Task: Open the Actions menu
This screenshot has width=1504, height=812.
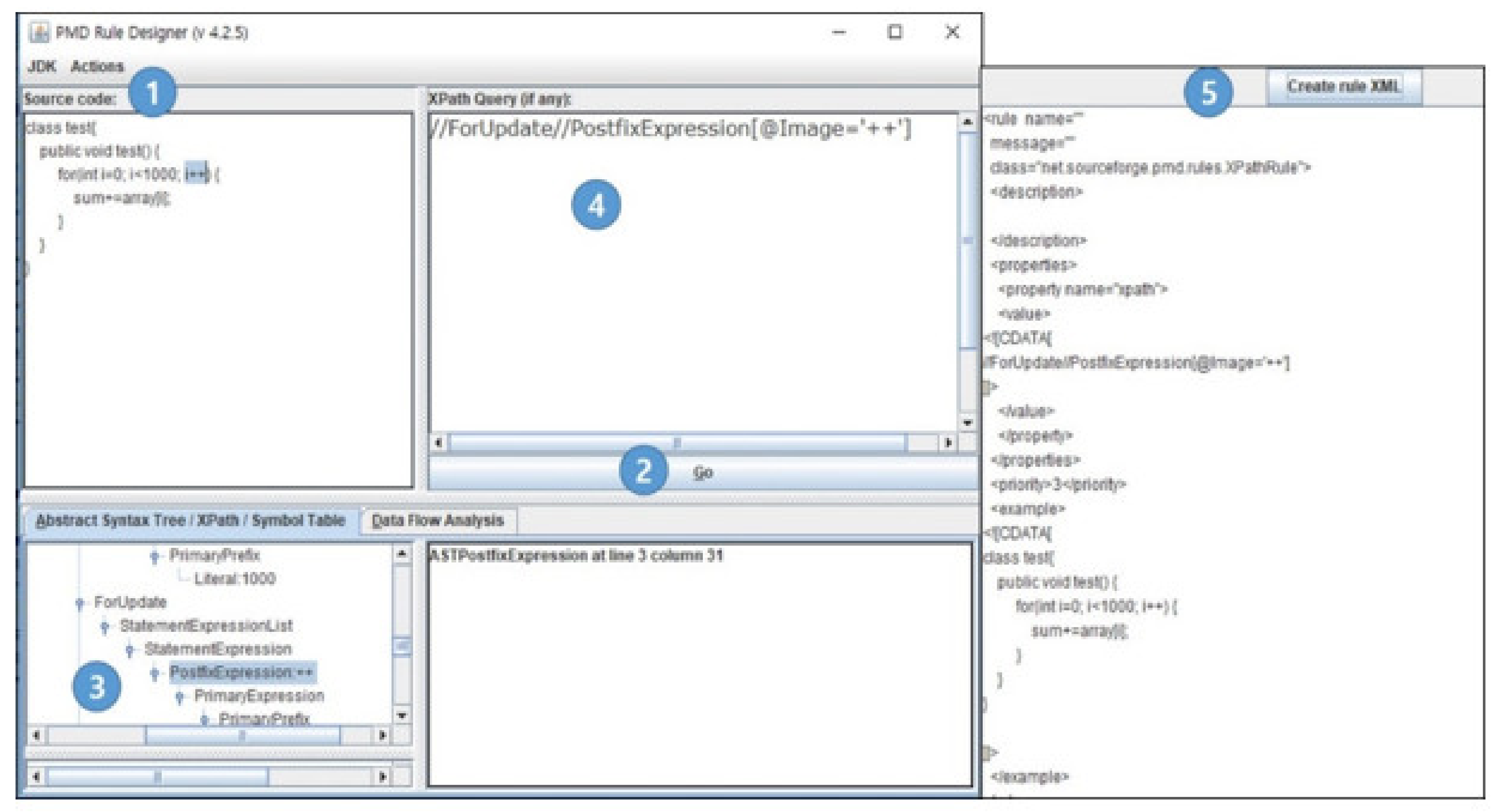Action: 97,66
